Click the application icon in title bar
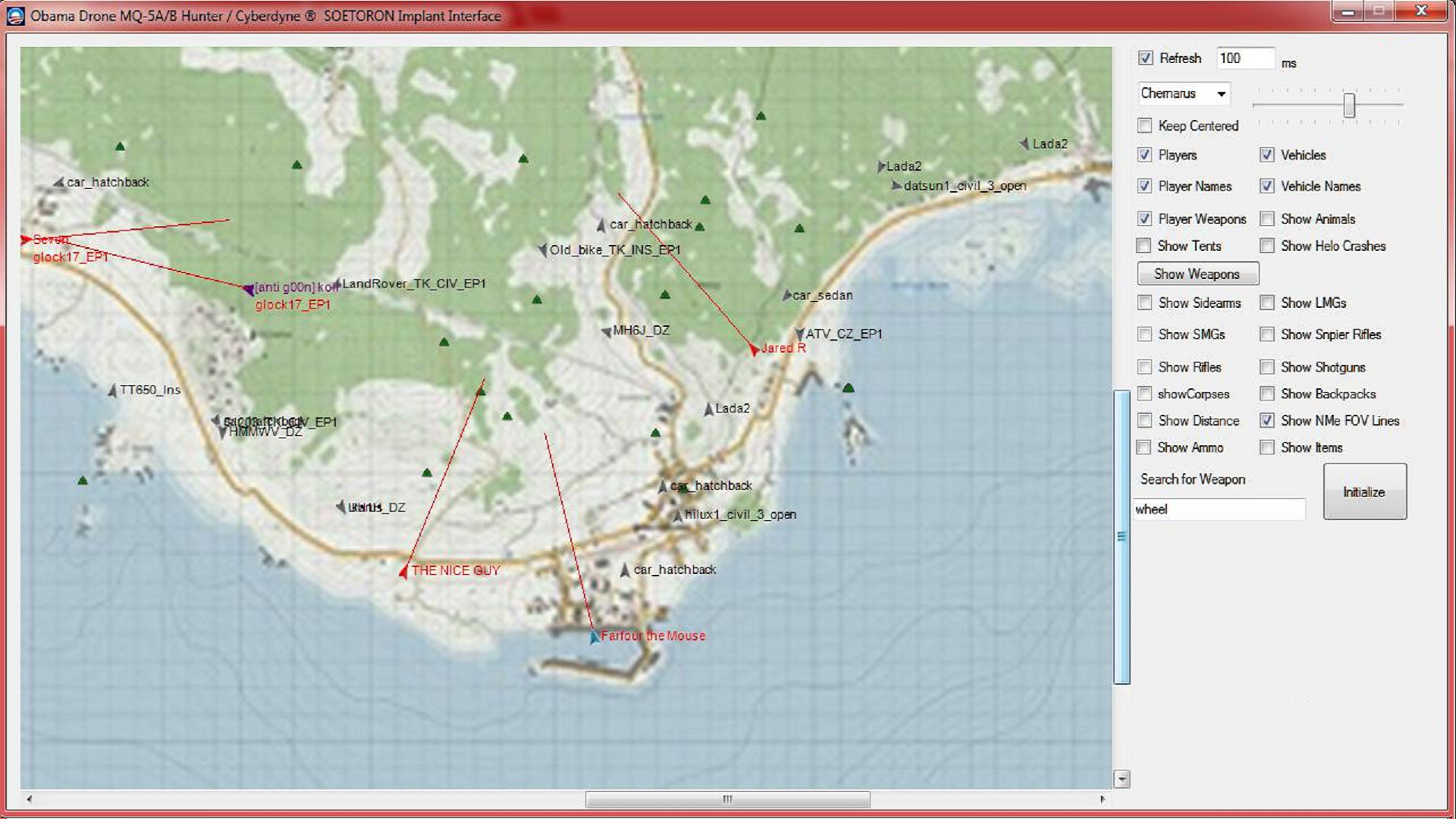 pyautogui.click(x=15, y=15)
